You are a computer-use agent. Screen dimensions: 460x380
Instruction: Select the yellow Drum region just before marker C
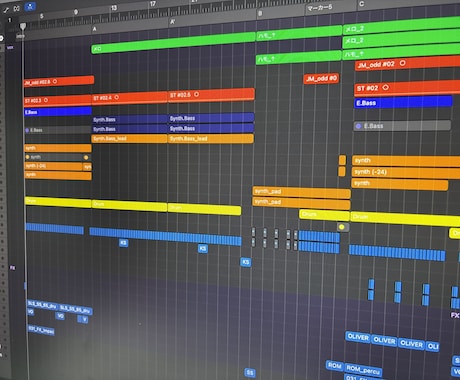[x=324, y=214]
